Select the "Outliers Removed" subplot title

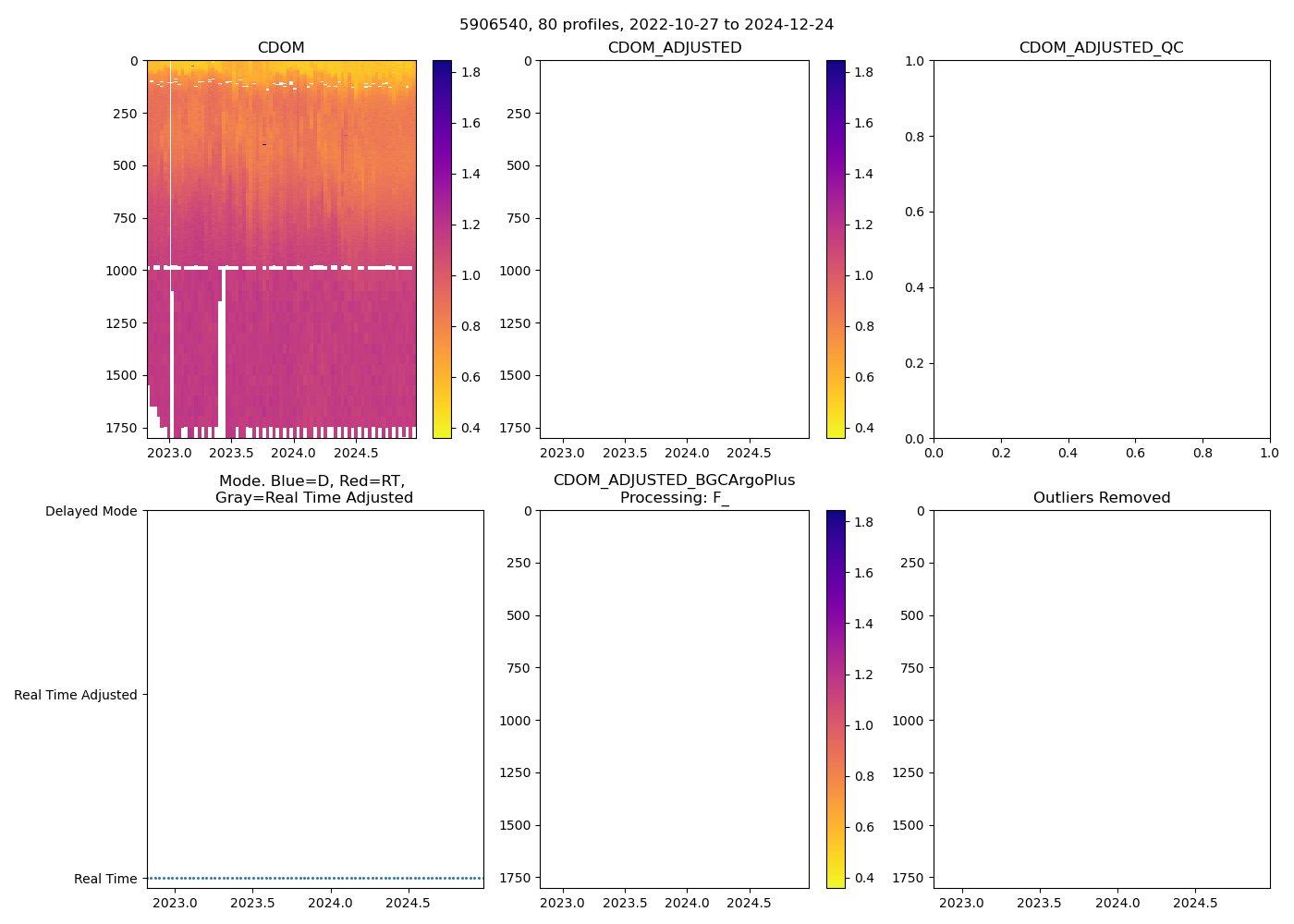[1101, 497]
